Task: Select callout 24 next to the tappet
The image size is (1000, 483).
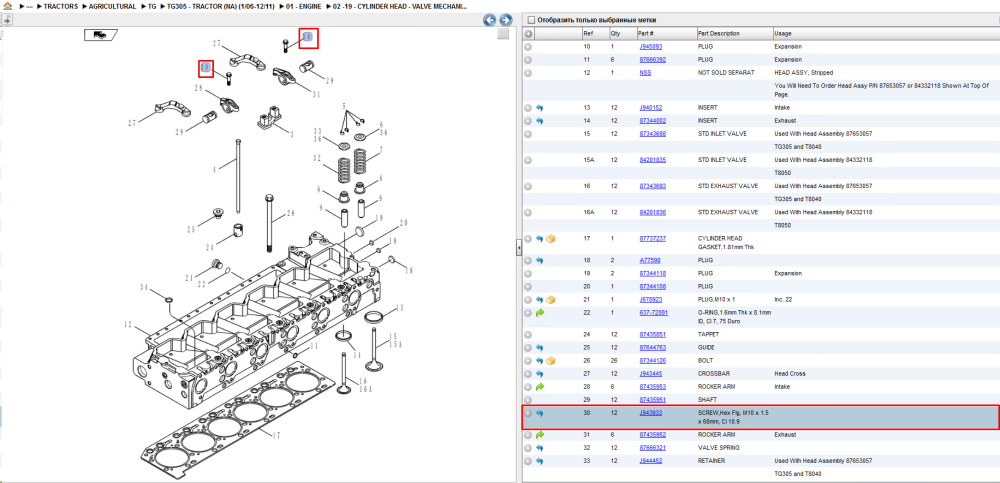Action: [x=209, y=248]
